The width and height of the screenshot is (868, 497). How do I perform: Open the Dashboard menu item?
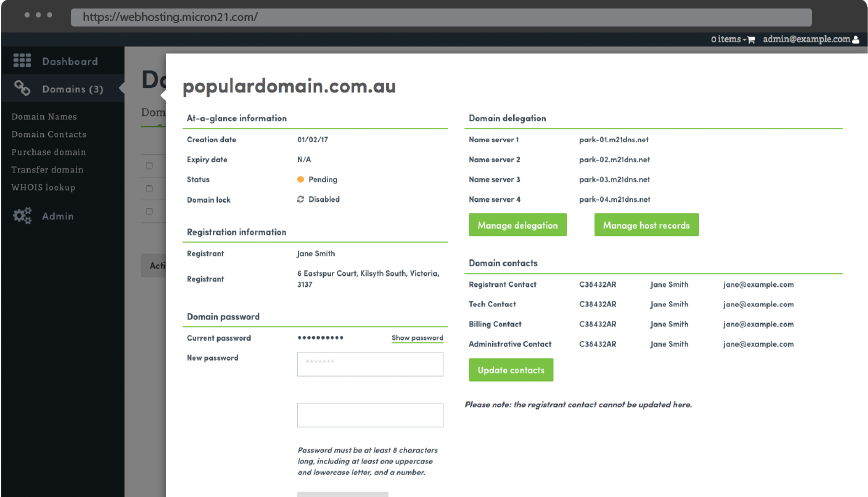click(70, 61)
